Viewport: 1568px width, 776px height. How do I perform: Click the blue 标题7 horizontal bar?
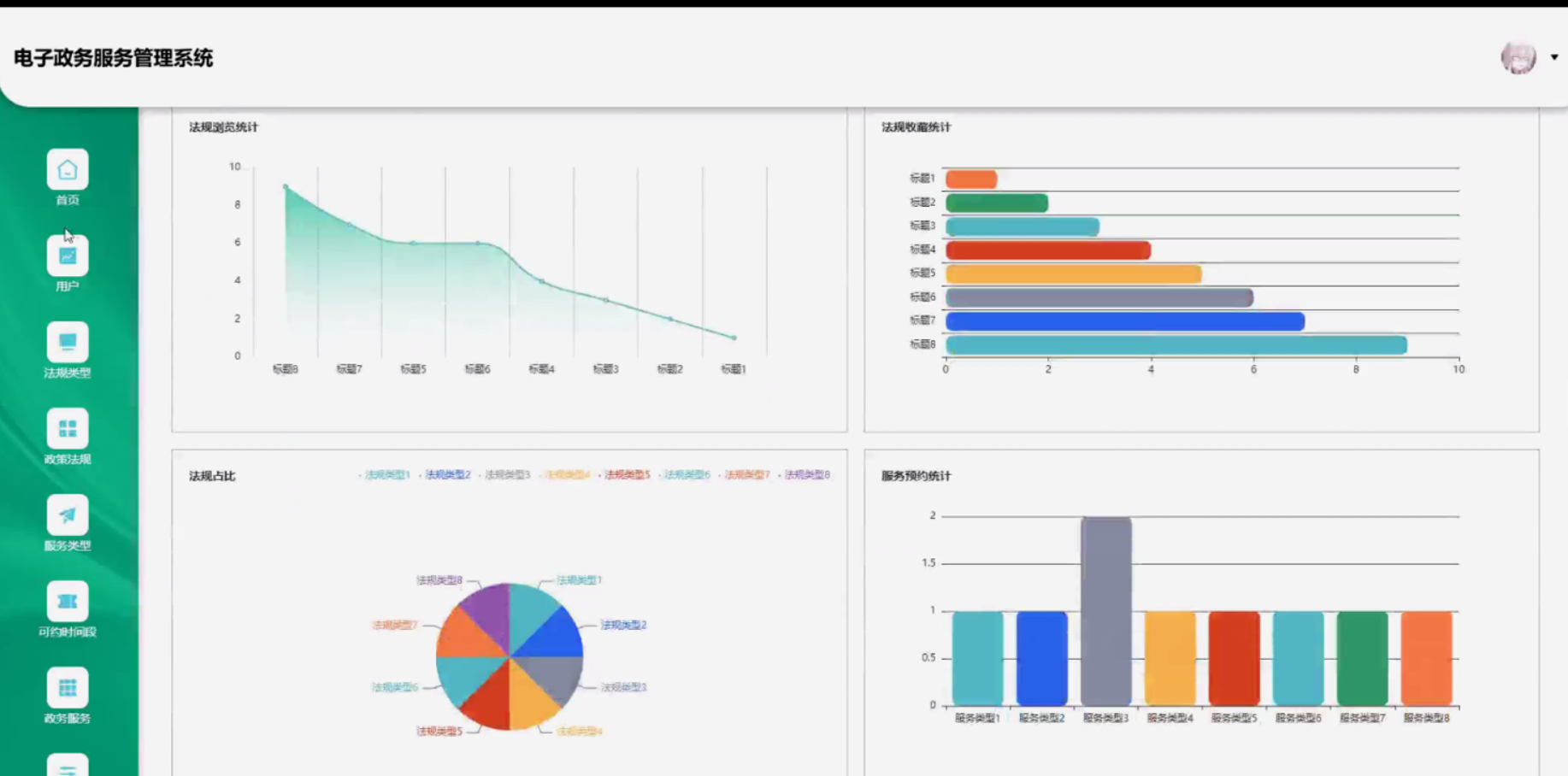pyautogui.click(x=1125, y=321)
